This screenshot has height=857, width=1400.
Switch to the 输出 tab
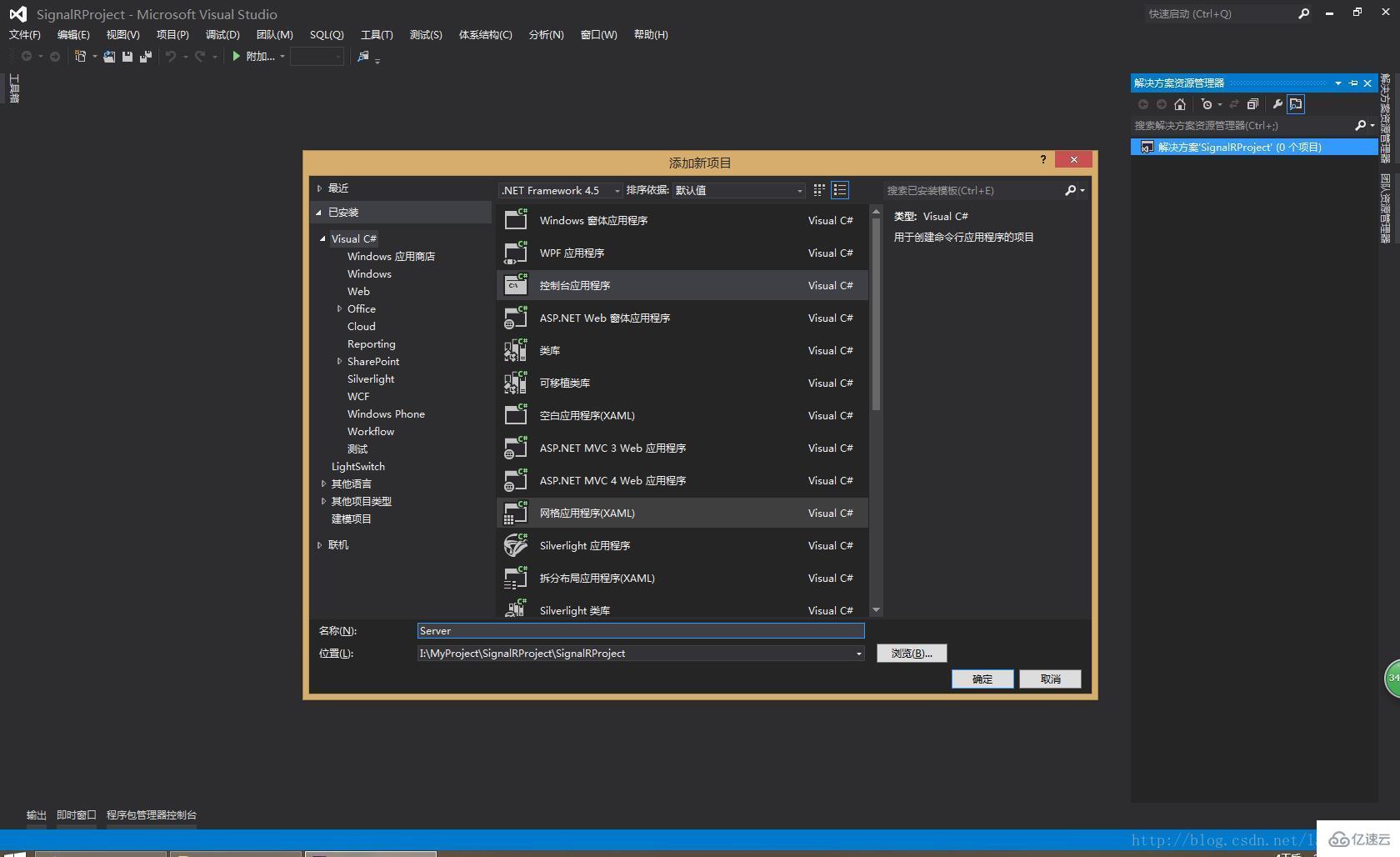coord(36,814)
